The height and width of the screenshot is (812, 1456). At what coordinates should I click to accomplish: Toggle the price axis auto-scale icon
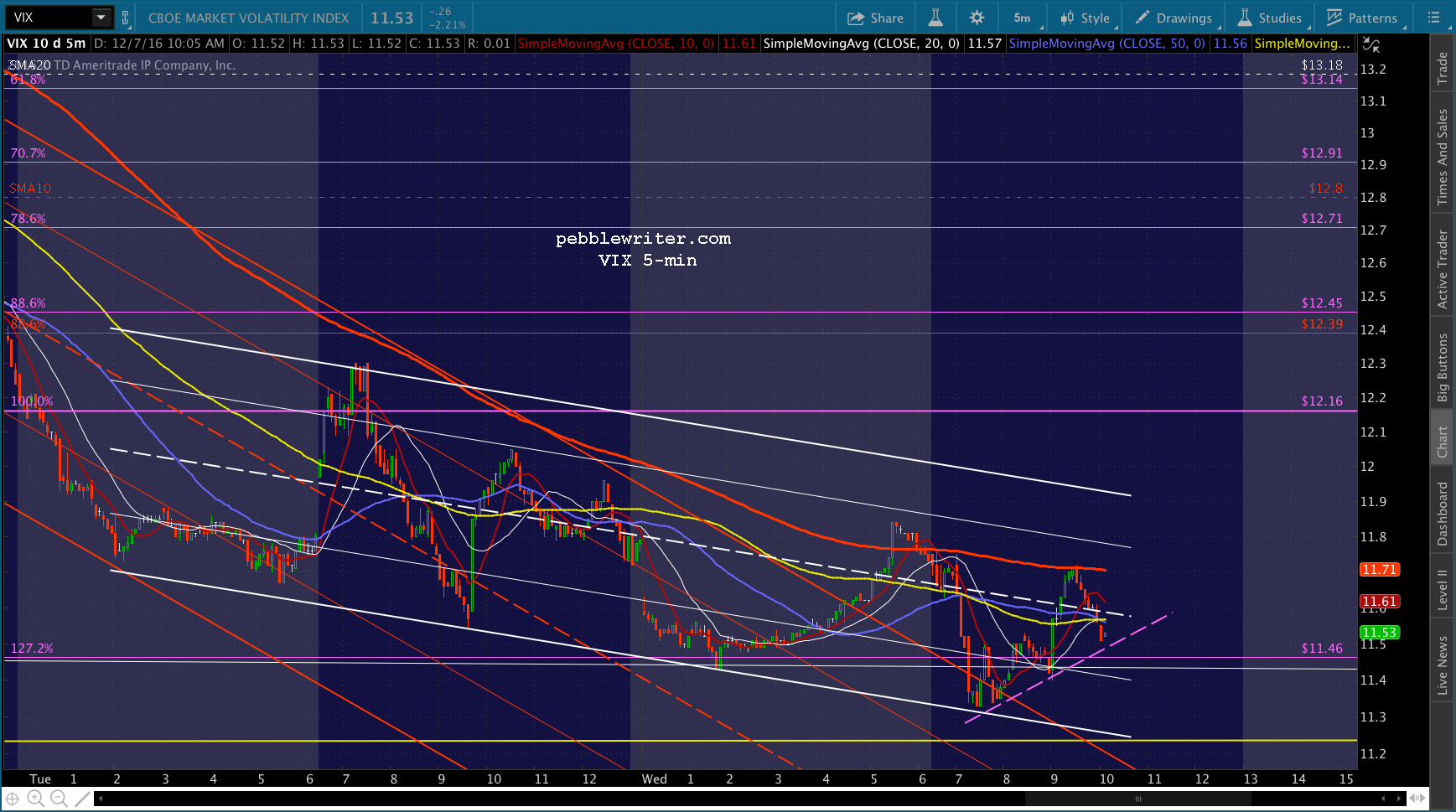point(1371,44)
